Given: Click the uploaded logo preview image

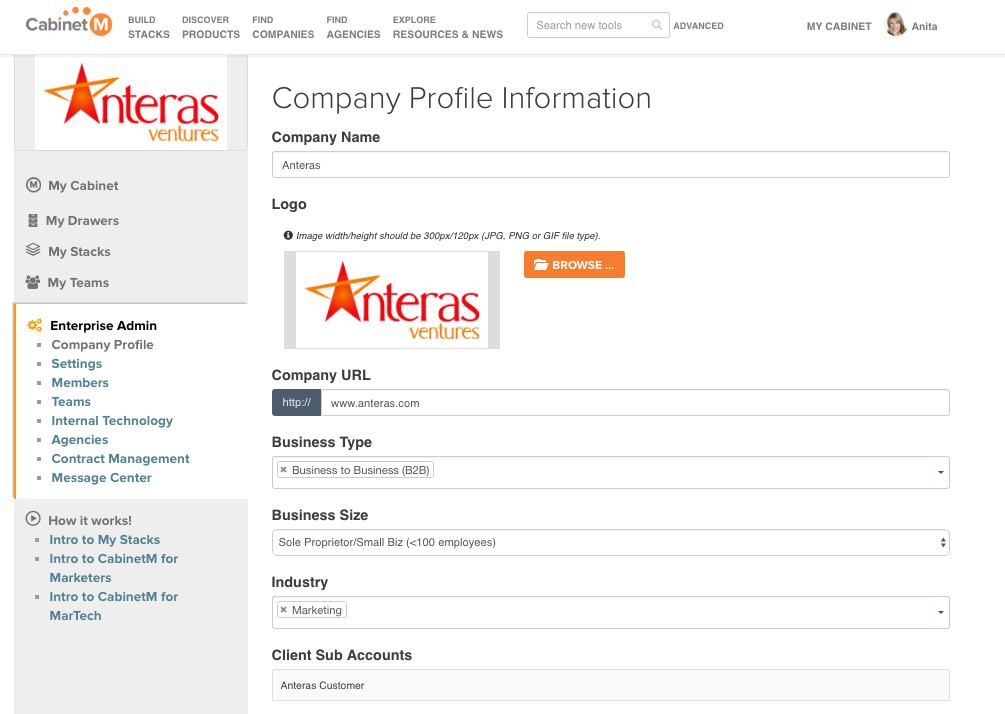Looking at the screenshot, I should (392, 300).
